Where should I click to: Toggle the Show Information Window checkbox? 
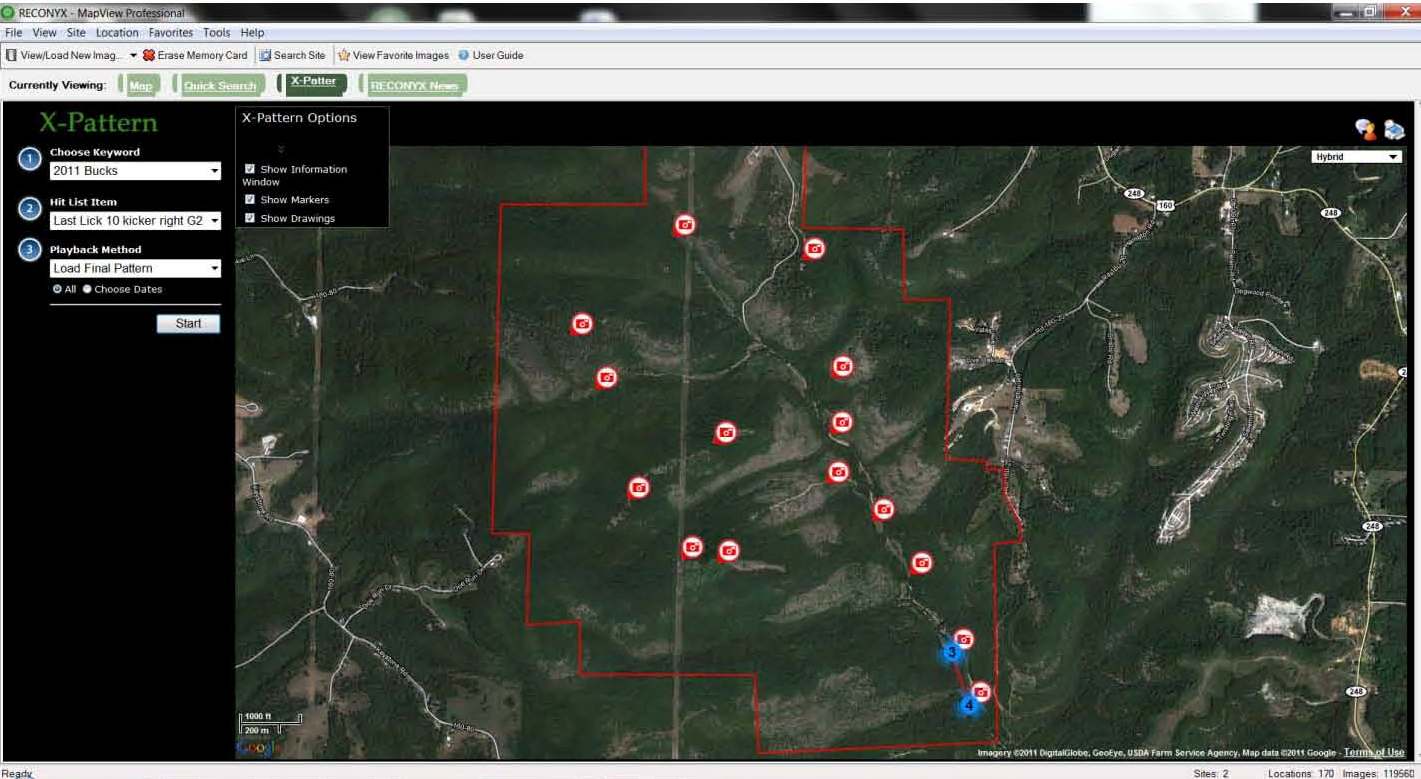(250, 169)
